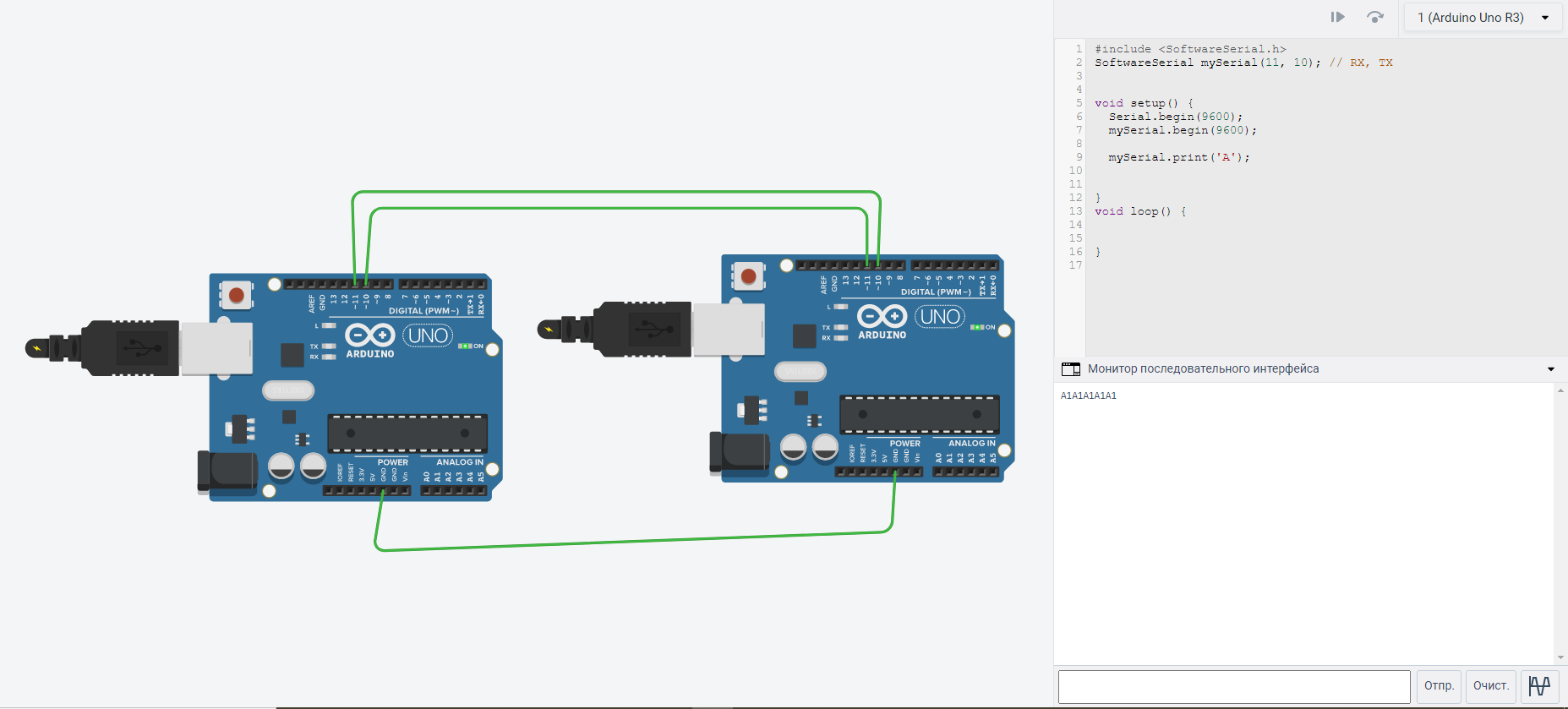Click the Arduino infinity logo on left board
Viewport: 1568px width, 709px height.
click(369, 335)
